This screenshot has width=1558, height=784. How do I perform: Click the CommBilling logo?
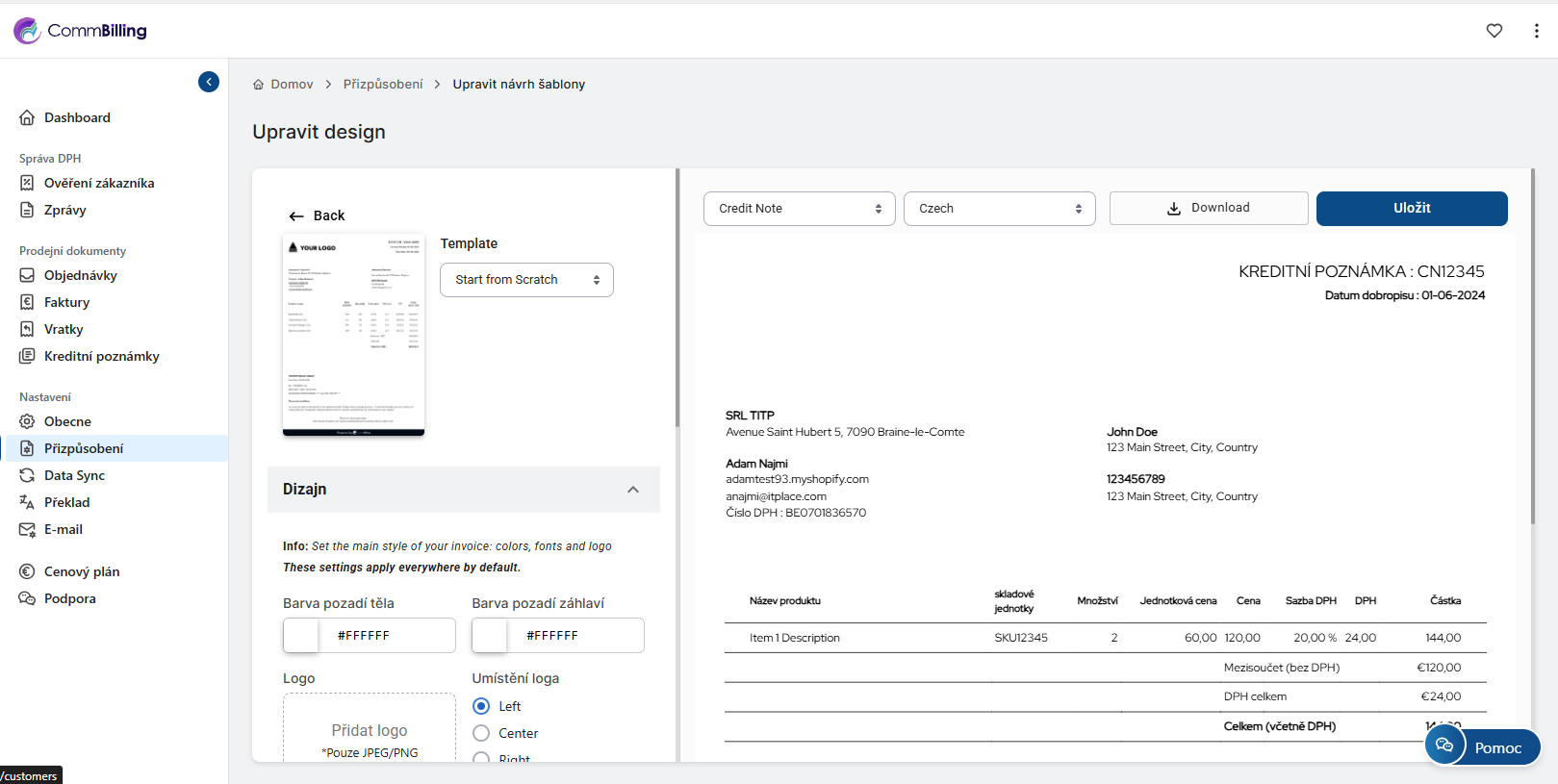81,31
